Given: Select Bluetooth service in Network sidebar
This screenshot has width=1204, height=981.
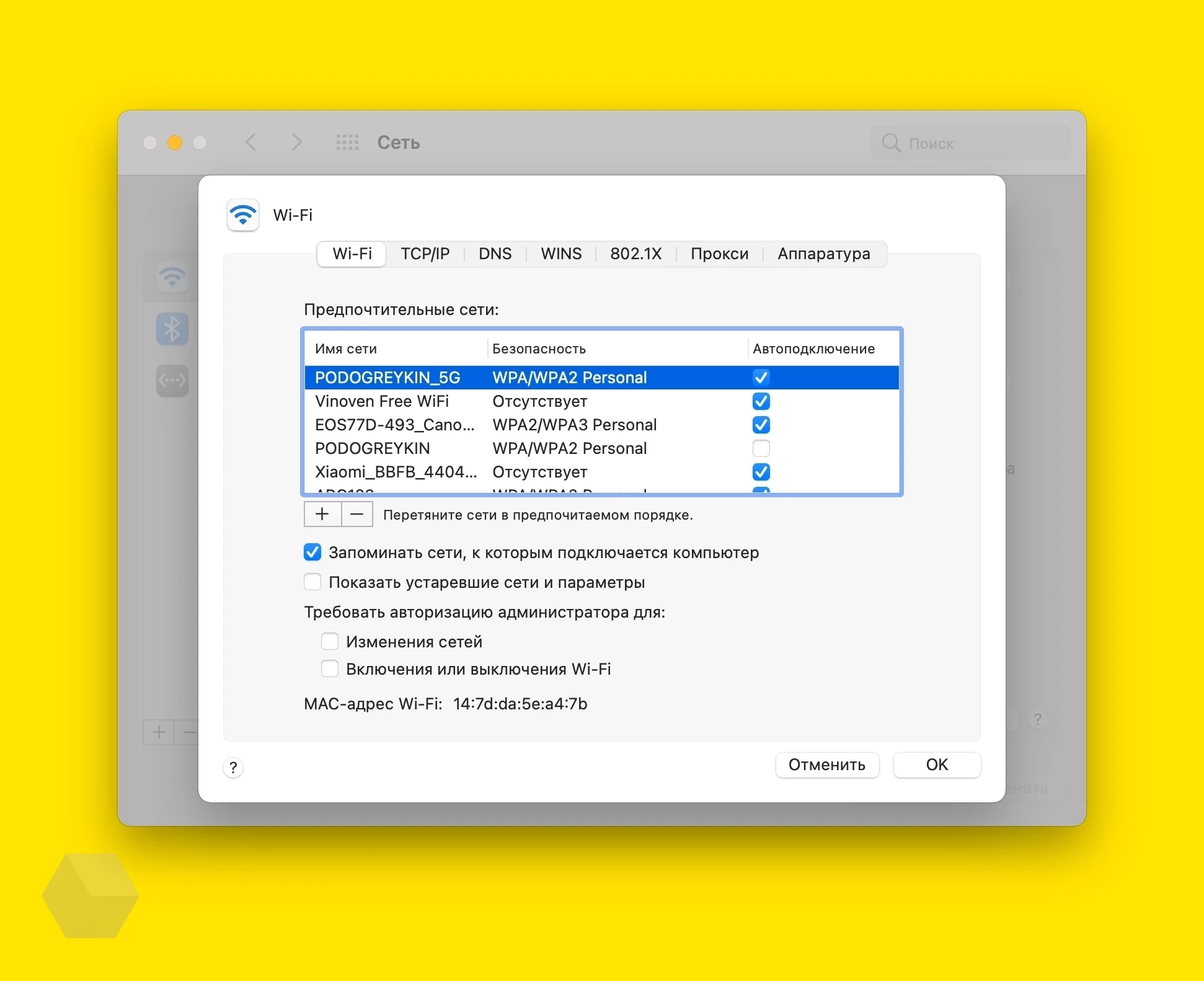Looking at the screenshot, I should coord(172,329).
